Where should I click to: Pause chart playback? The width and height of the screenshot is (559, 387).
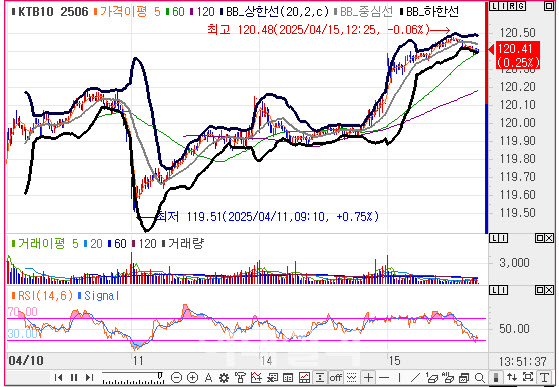(74, 377)
